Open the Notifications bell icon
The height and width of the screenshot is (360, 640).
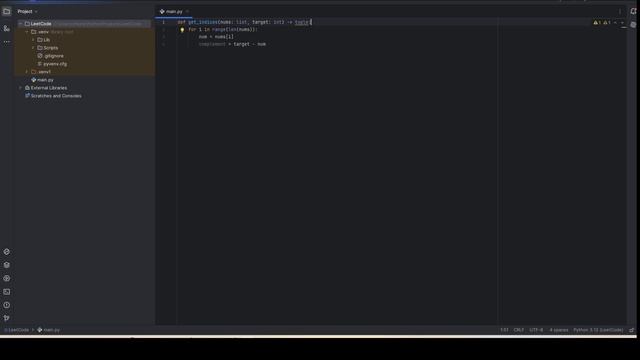[633, 11]
